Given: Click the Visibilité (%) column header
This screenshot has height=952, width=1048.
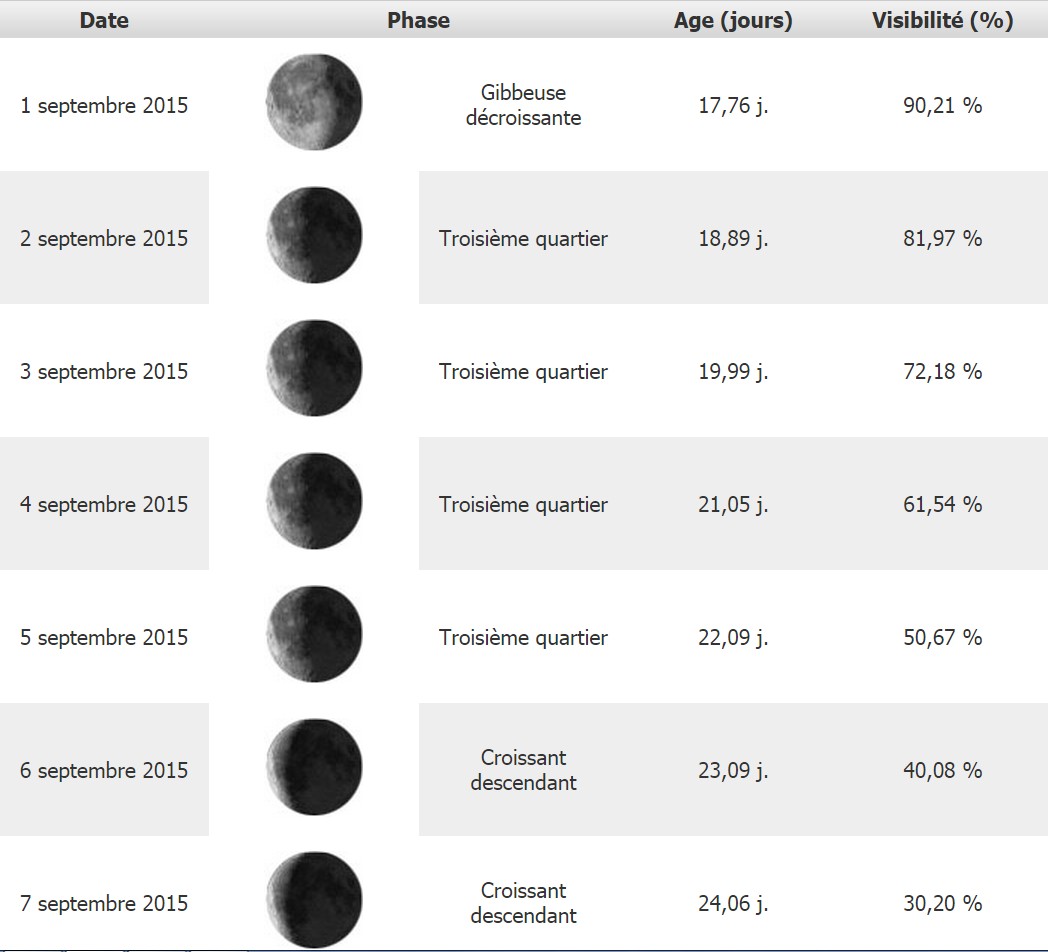Looking at the screenshot, I should pos(942,20).
